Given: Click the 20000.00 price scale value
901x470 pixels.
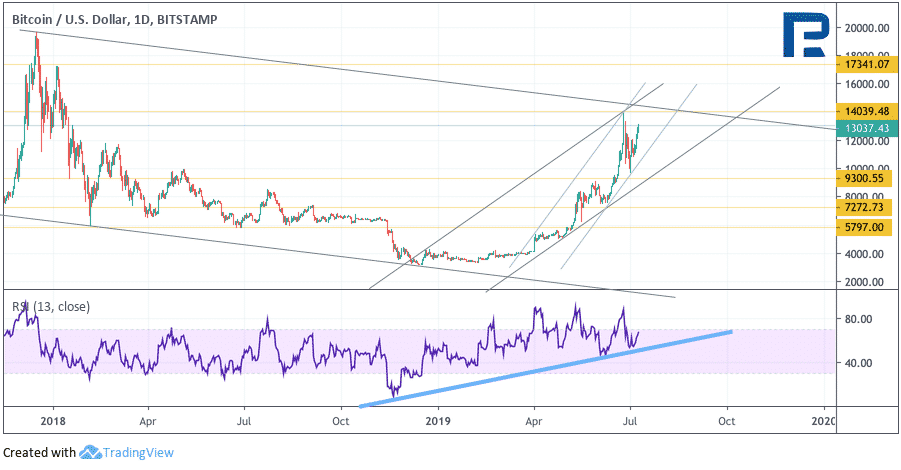Looking at the screenshot, I should (867, 28).
